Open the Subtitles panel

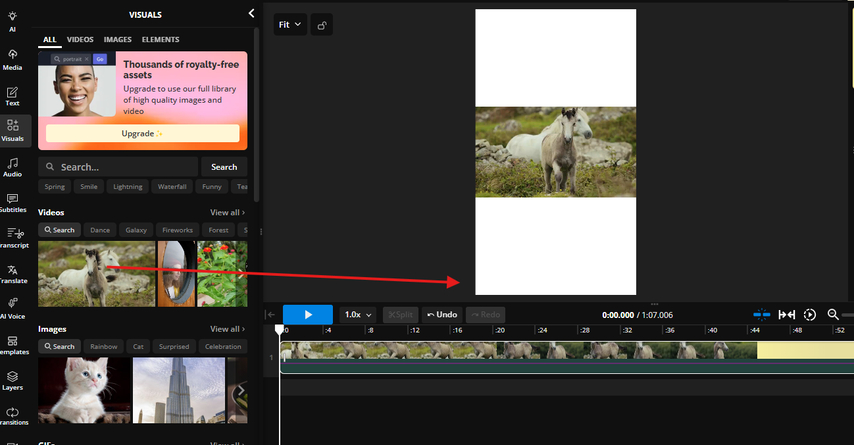coord(13,203)
